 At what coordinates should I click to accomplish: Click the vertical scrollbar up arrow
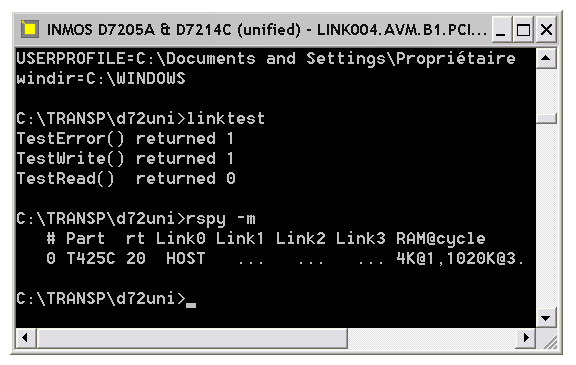point(546,58)
